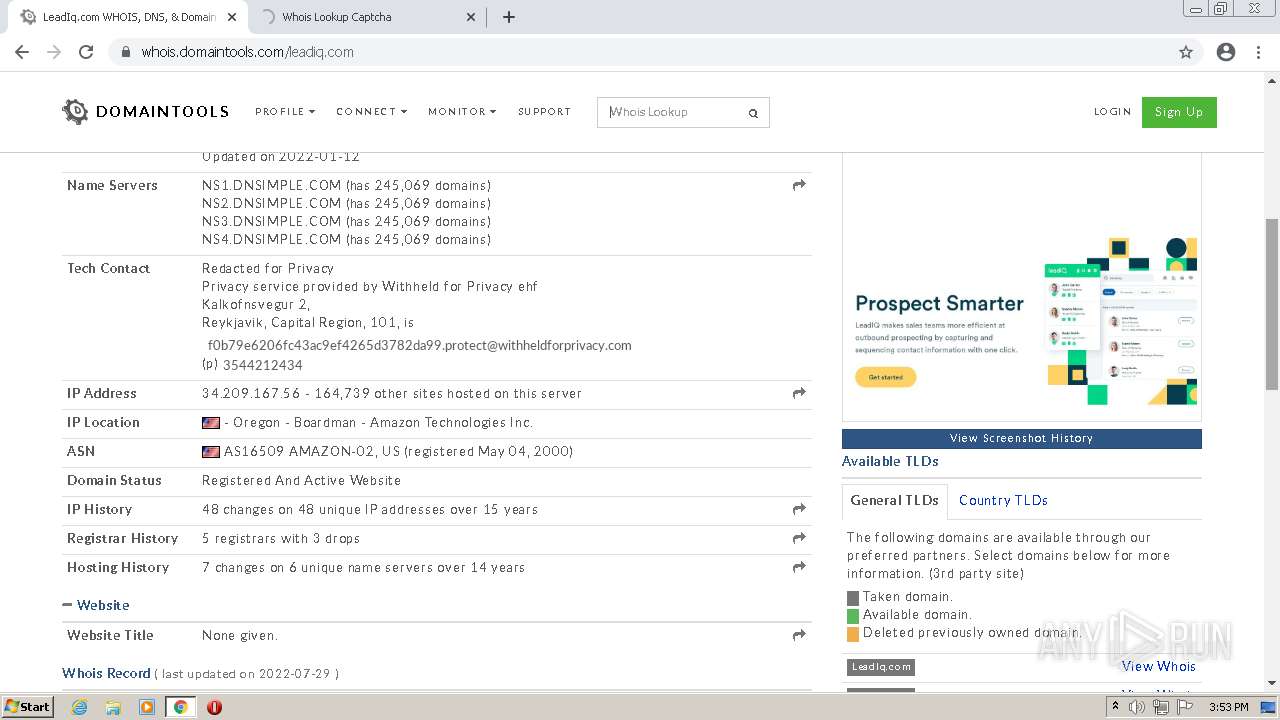Launch Internet Explorer from the taskbar
The image size is (1280, 720).
coord(79,707)
